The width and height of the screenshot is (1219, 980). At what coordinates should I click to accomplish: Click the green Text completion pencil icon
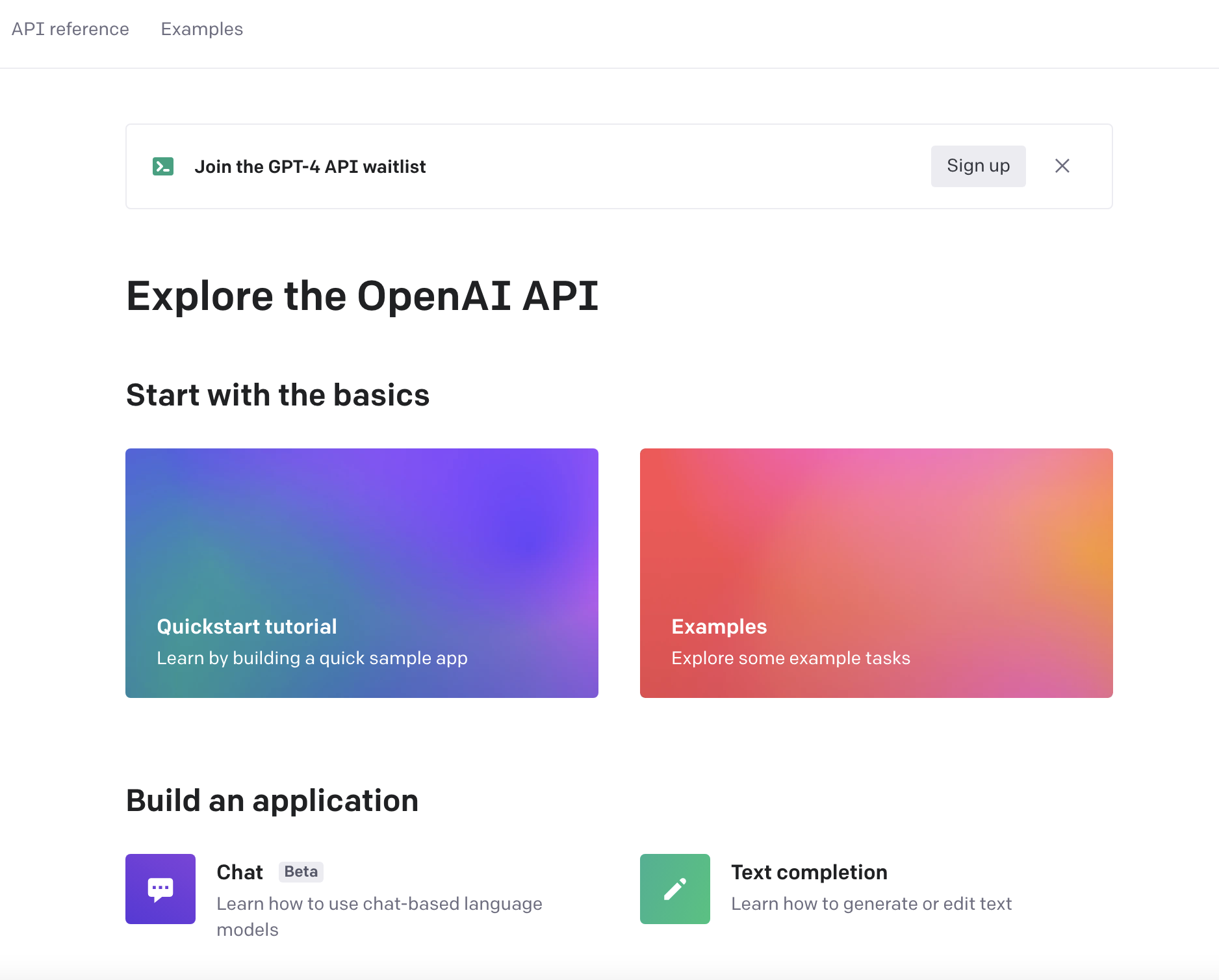pos(675,889)
